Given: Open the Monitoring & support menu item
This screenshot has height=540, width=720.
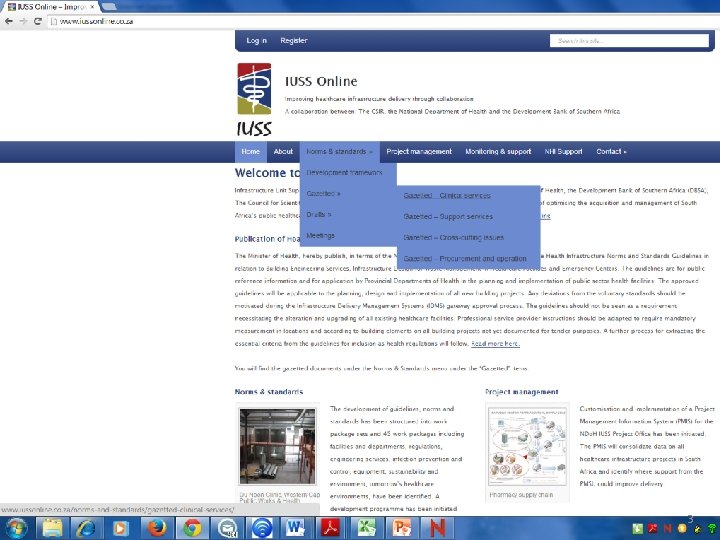Looking at the screenshot, I should coord(498,152).
